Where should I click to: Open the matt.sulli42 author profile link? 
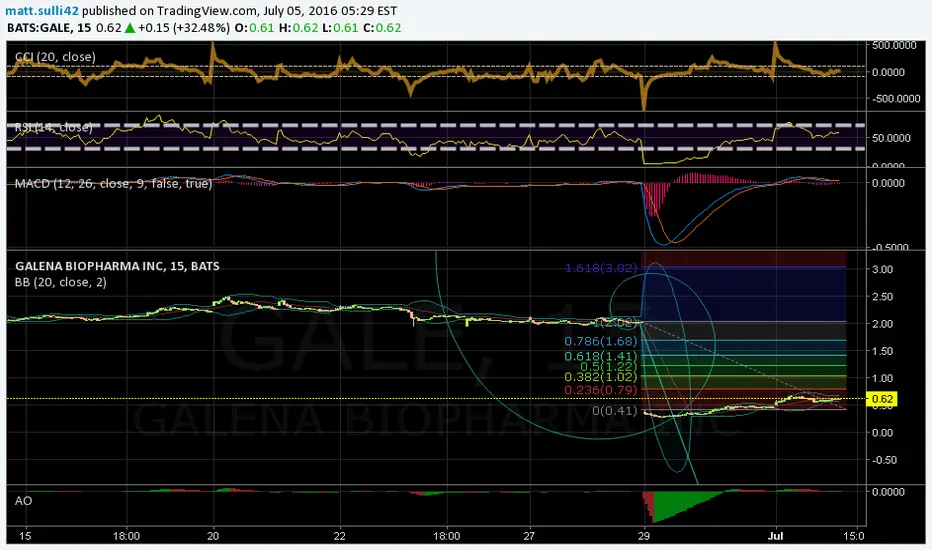pos(42,11)
